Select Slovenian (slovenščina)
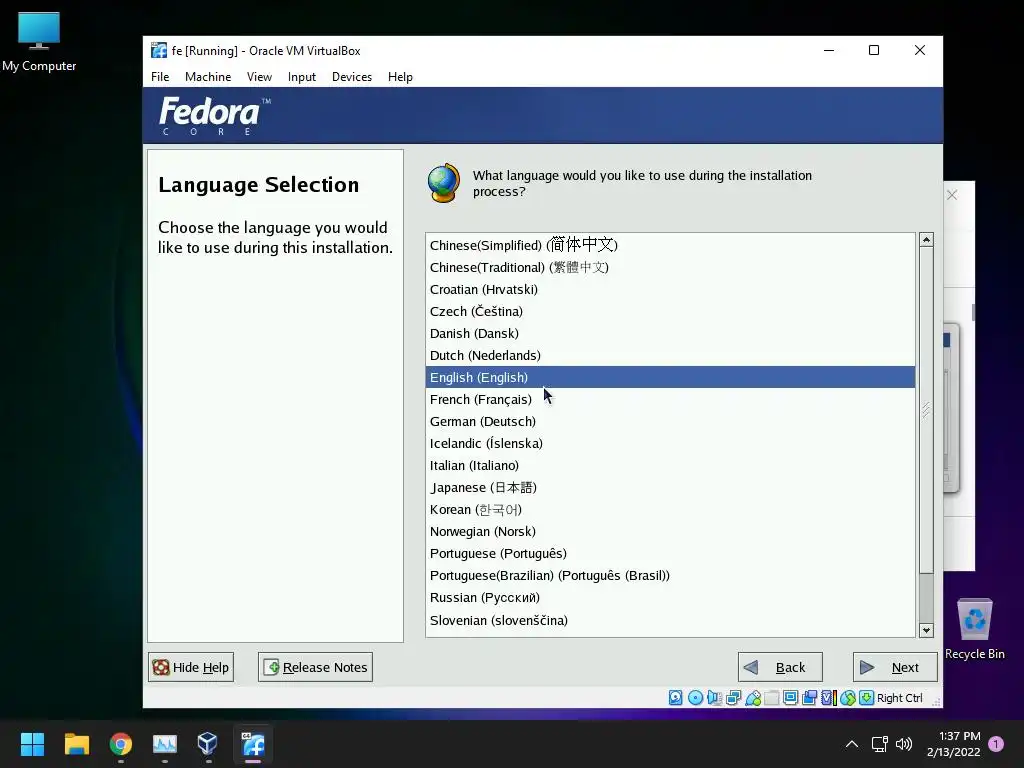 (670, 620)
